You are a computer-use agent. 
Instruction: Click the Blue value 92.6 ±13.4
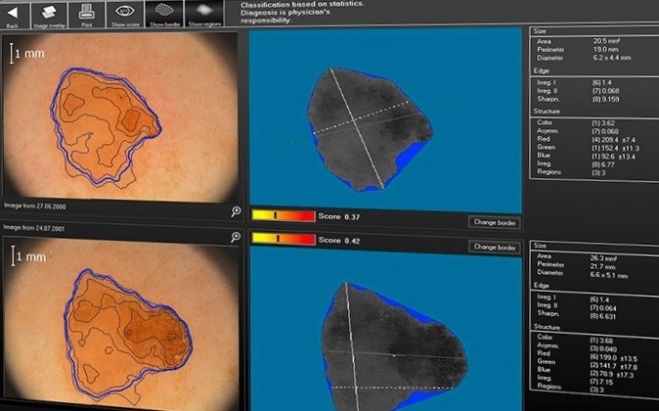pyautogui.click(x=614, y=157)
